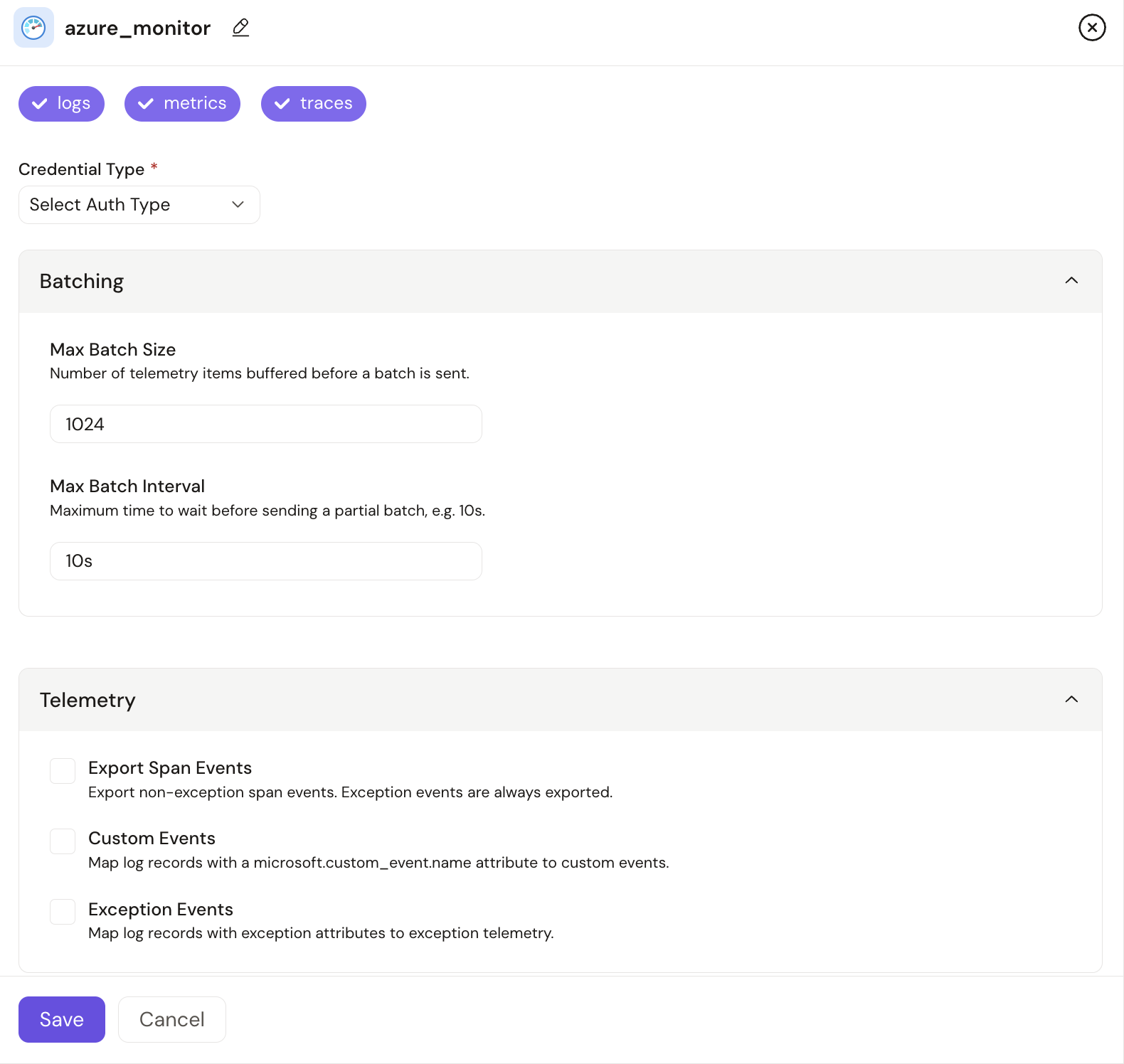Viewport: 1124px width, 1064px height.
Task: Enable the Export Span Events checkbox
Action: point(63,771)
